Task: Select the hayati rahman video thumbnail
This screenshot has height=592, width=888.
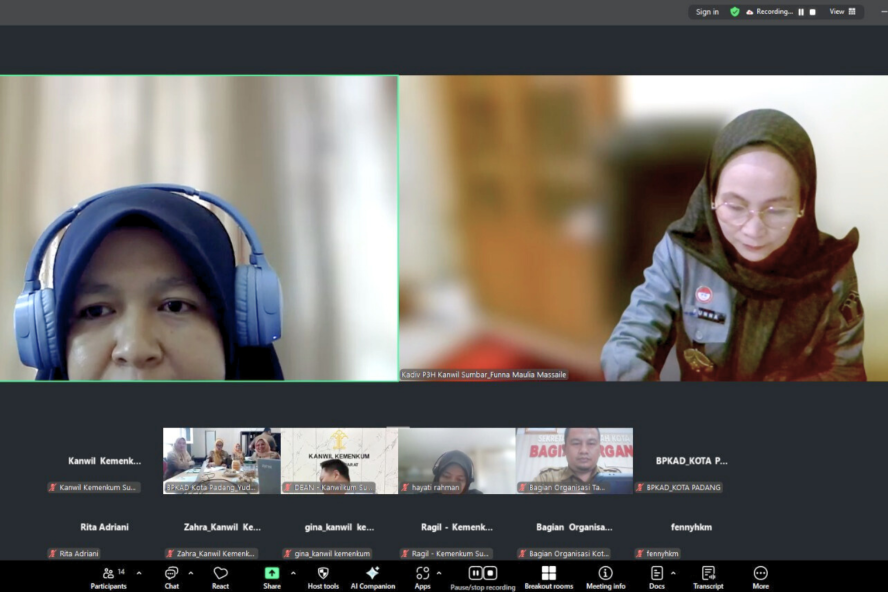Action: (x=456, y=461)
